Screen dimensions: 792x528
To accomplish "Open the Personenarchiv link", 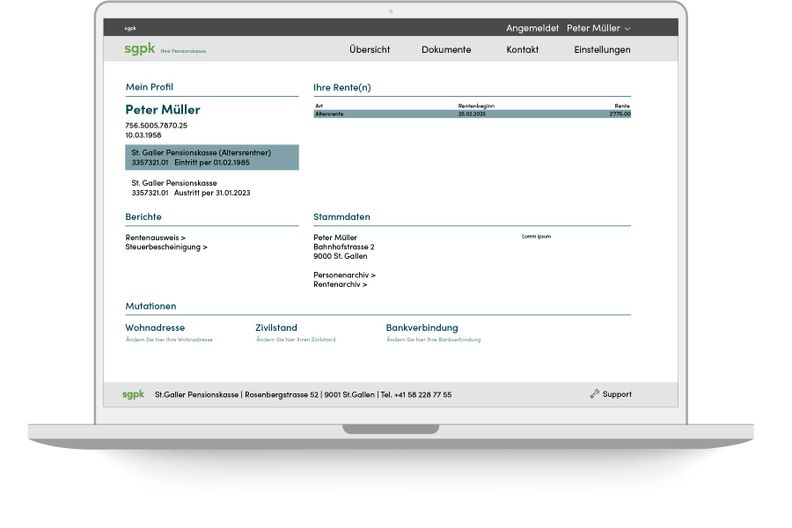I will click(x=345, y=274).
